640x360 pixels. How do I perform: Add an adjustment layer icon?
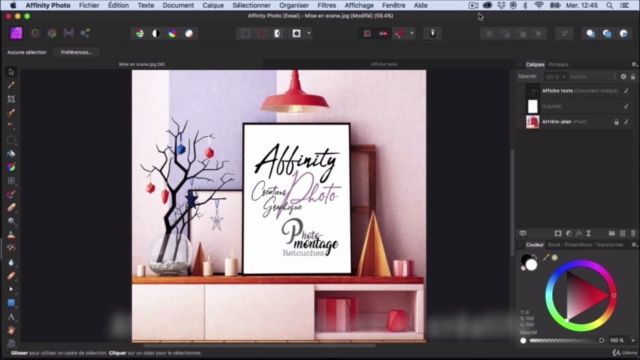(569, 233)
